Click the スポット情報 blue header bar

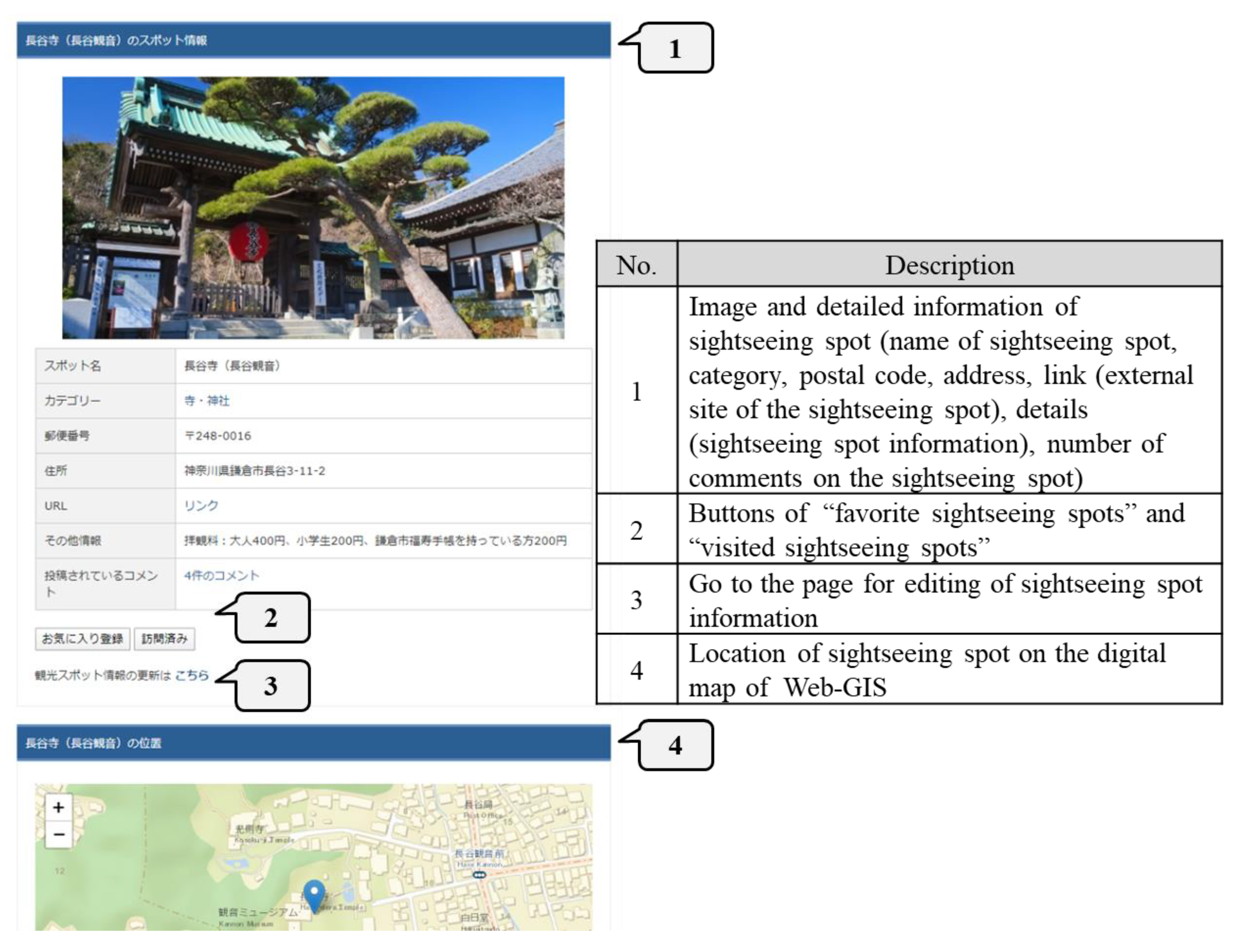313,40
